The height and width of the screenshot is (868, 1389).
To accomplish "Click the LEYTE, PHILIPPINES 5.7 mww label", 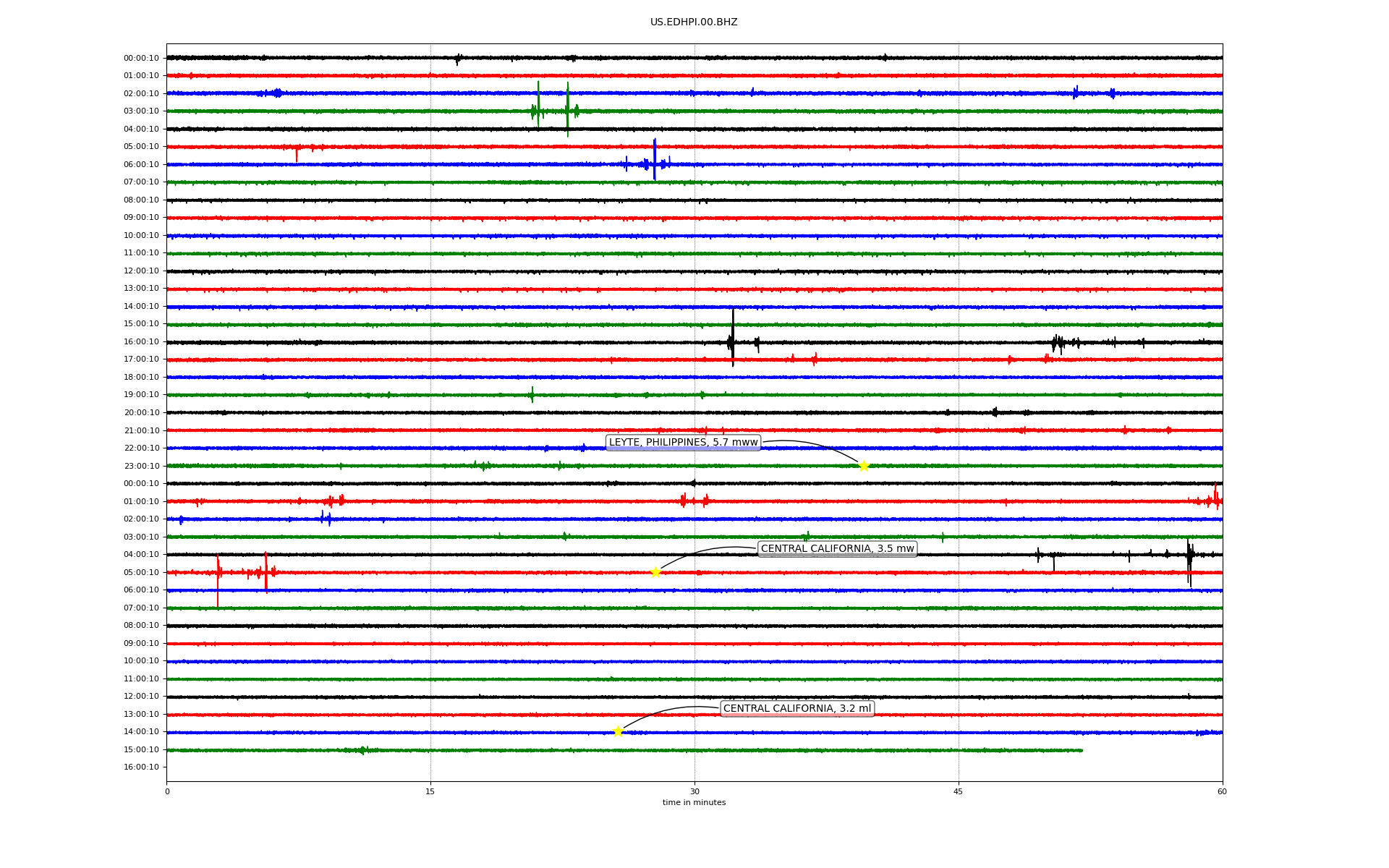I will tap(683, 443).
